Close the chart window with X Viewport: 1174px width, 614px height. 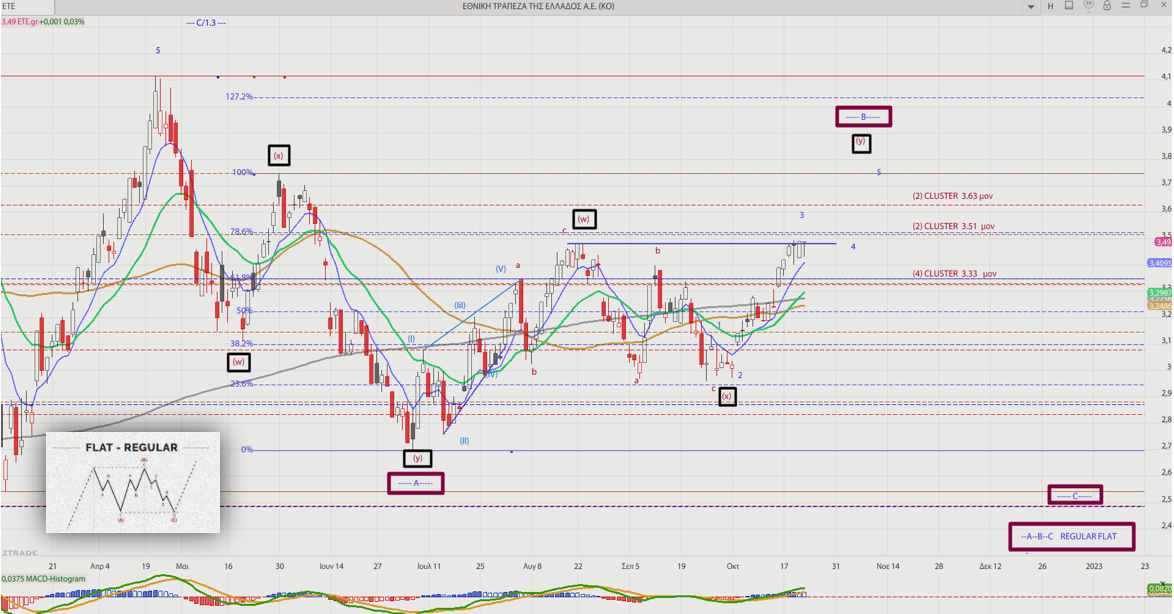click(x=1163, y=5)
